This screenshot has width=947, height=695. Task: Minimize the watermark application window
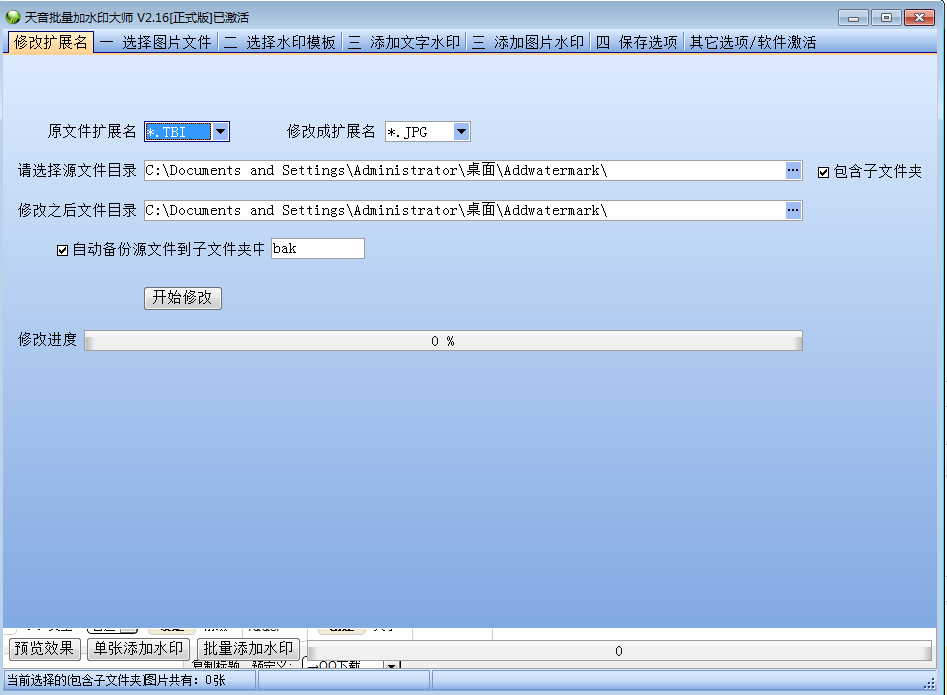853,17
